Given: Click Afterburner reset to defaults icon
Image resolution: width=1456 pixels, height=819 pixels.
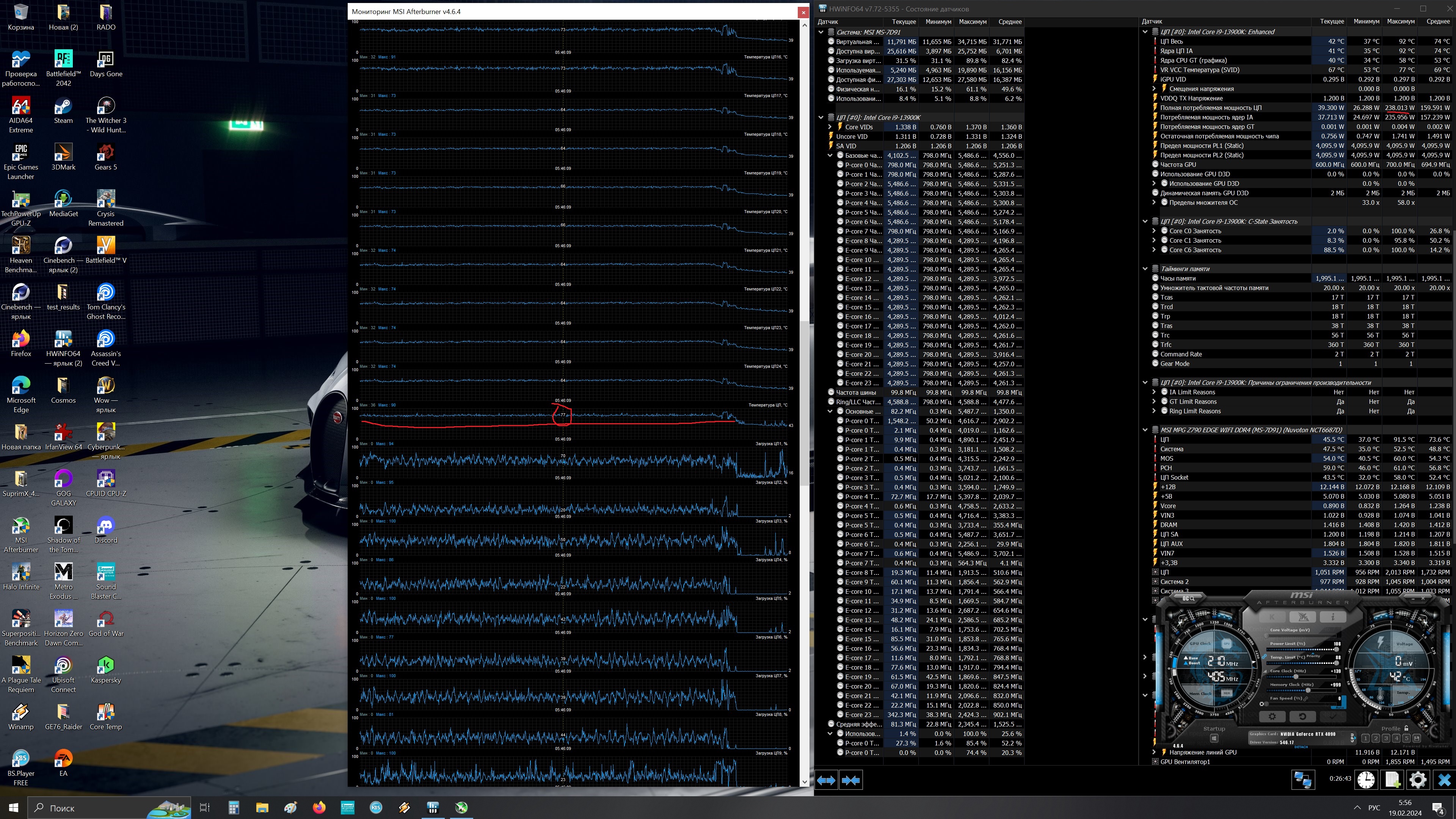Looking at the screenshot, I should [x=1302, y=716].
